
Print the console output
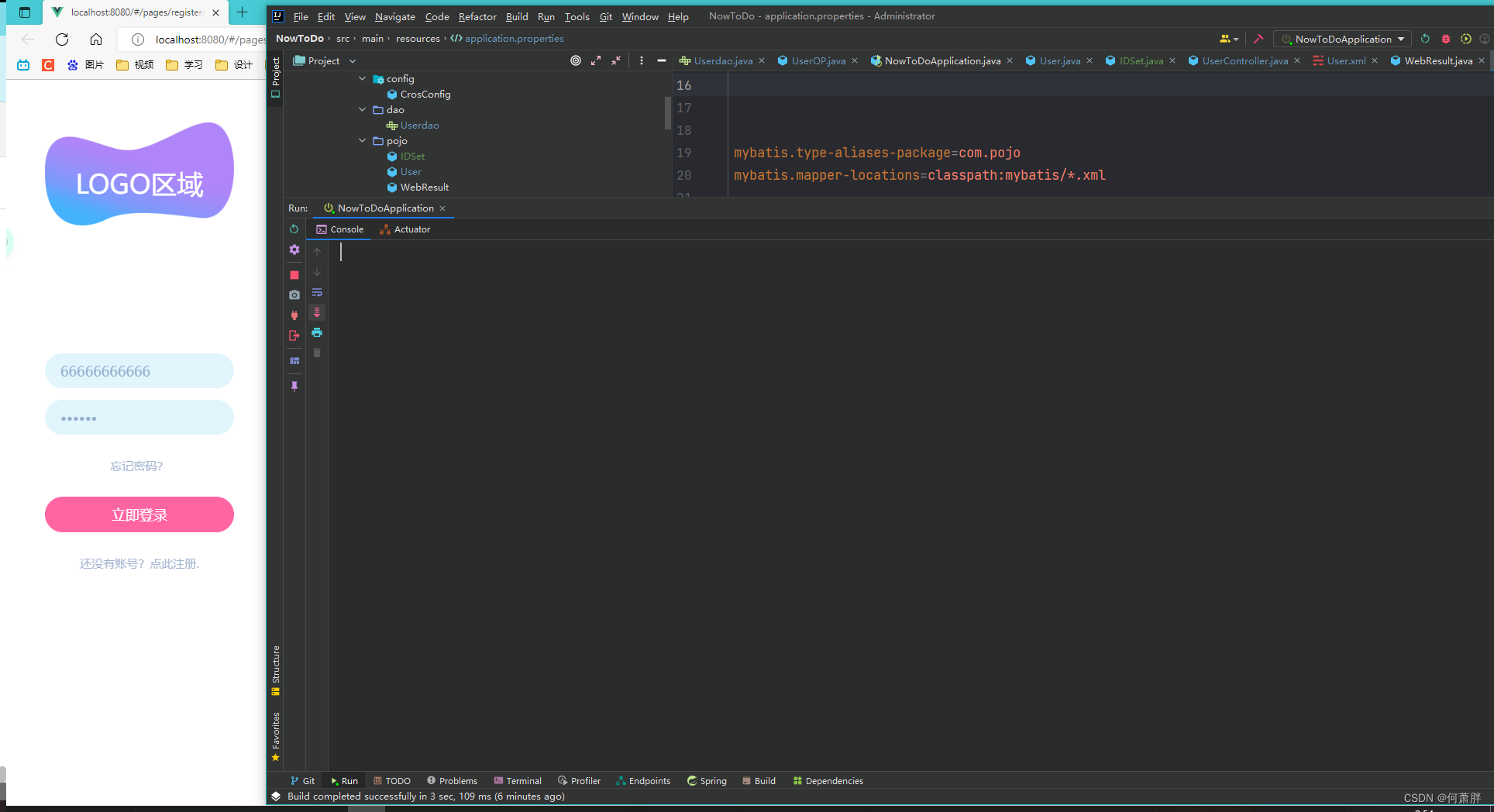pos(317,332)
